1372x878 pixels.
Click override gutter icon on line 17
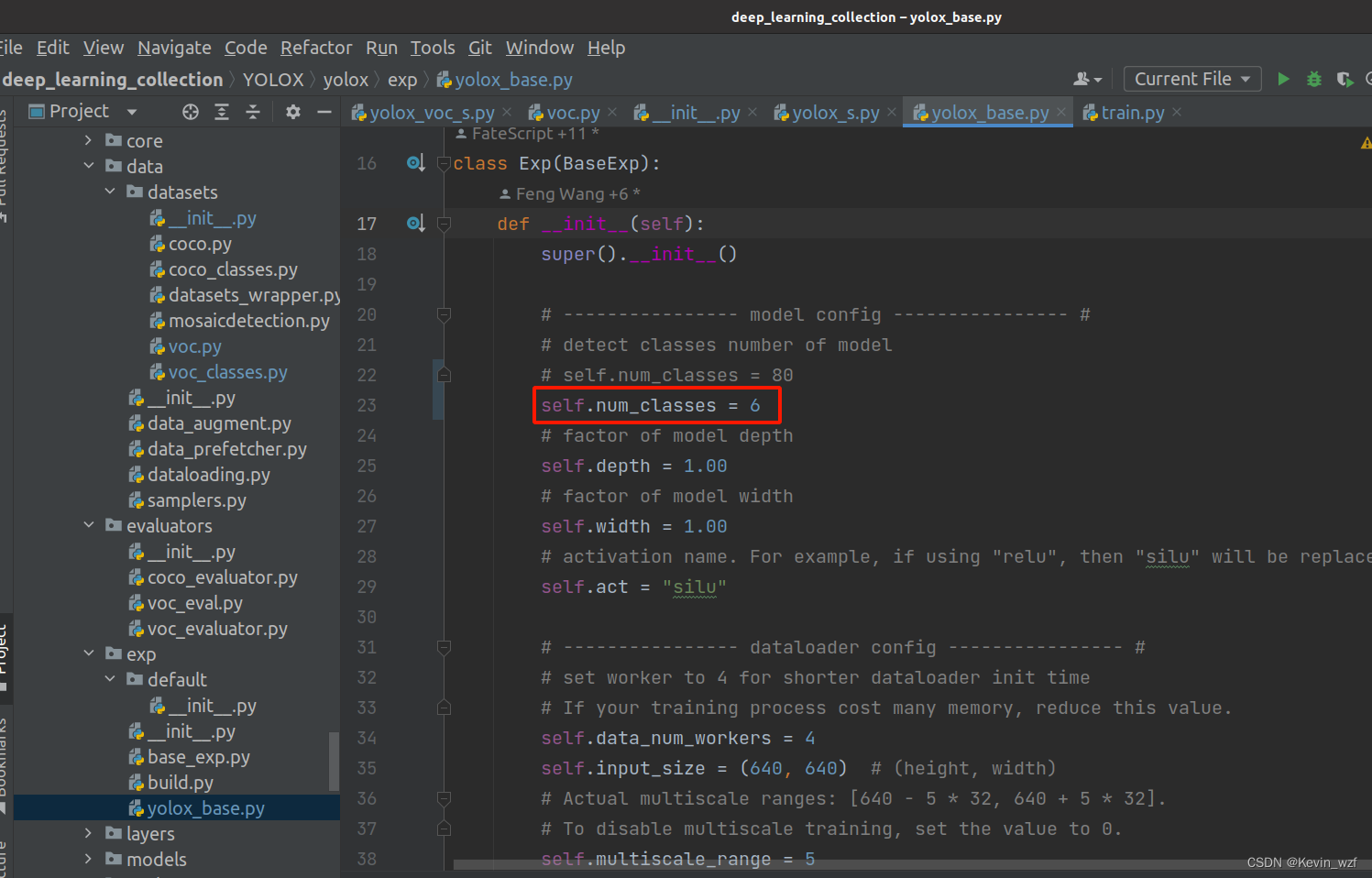point(415,224)
